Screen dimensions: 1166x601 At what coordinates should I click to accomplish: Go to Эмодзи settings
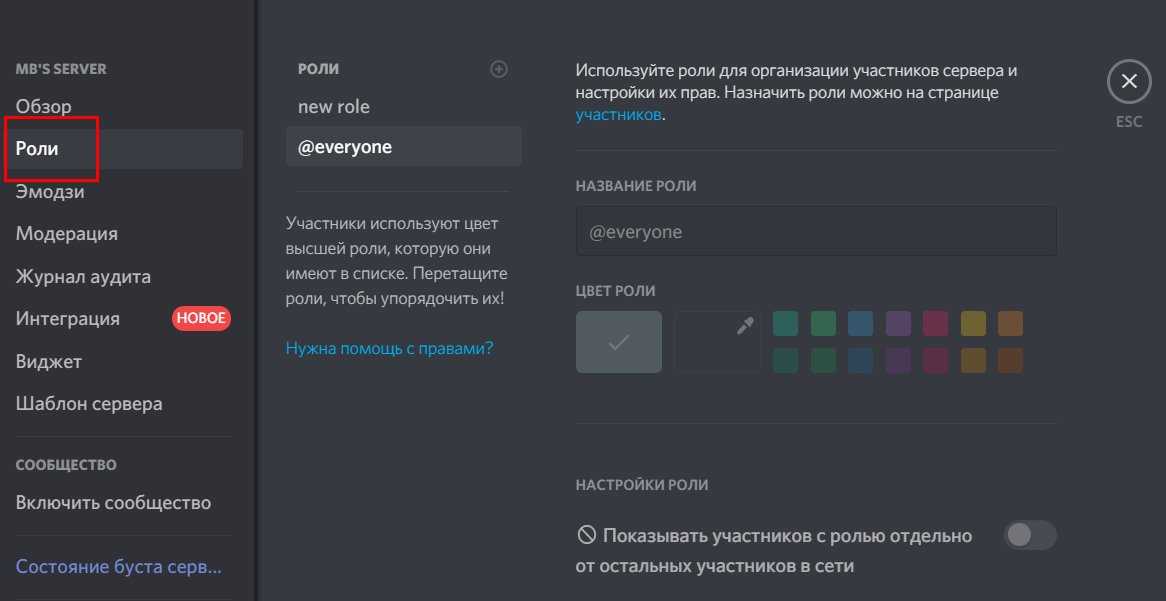50,192
